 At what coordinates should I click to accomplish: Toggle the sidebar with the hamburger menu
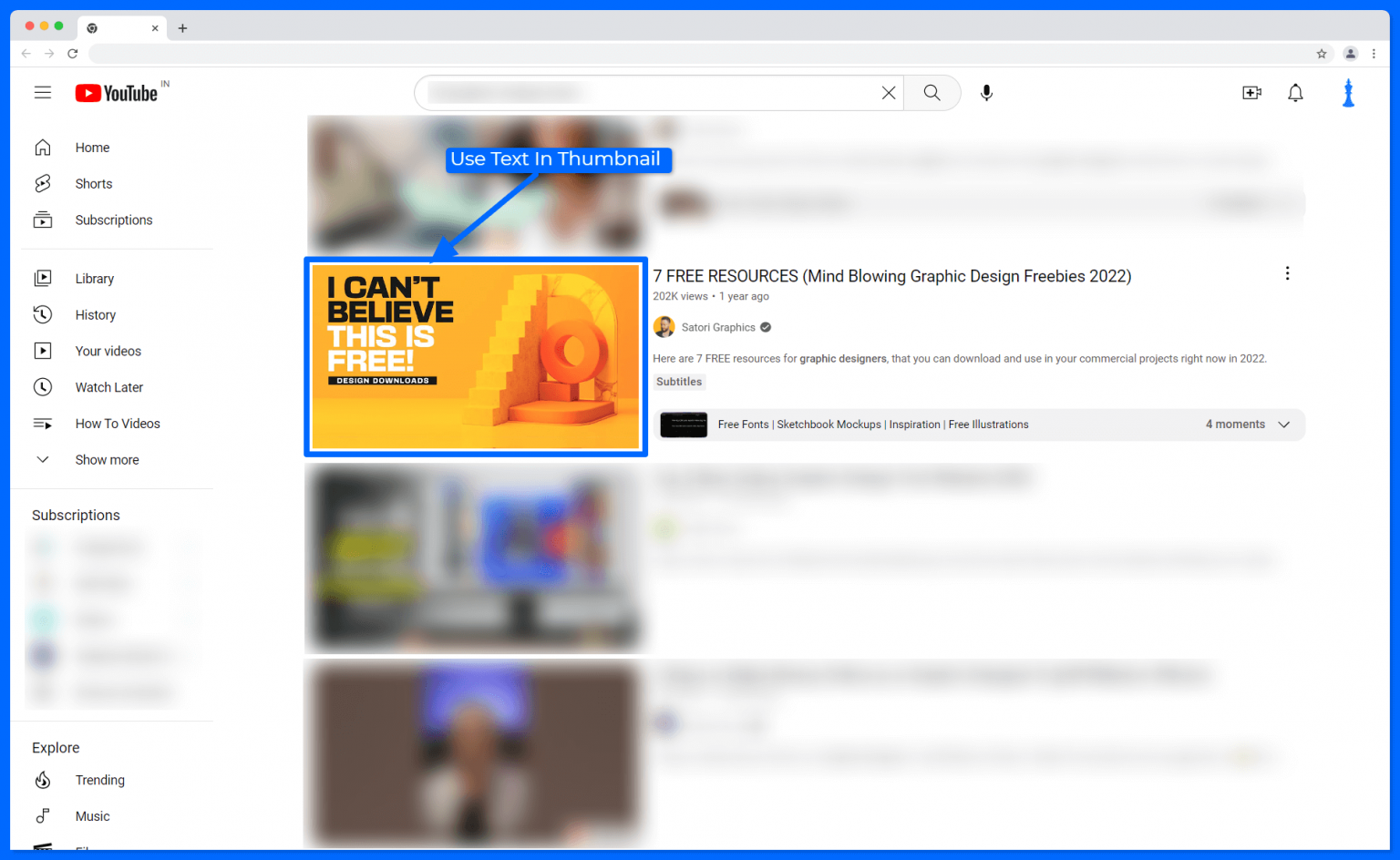(x=42, y=92)
